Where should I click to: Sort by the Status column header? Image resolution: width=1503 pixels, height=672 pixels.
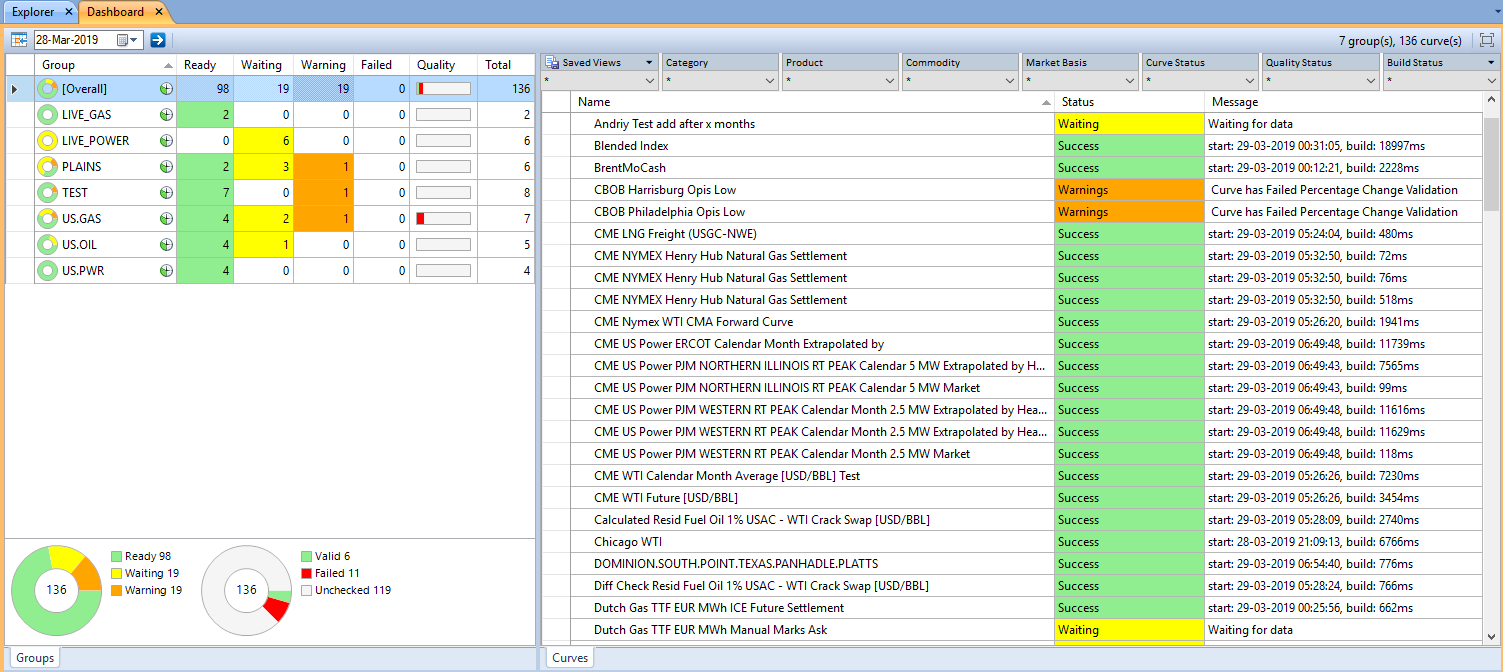click(1128, 102)
